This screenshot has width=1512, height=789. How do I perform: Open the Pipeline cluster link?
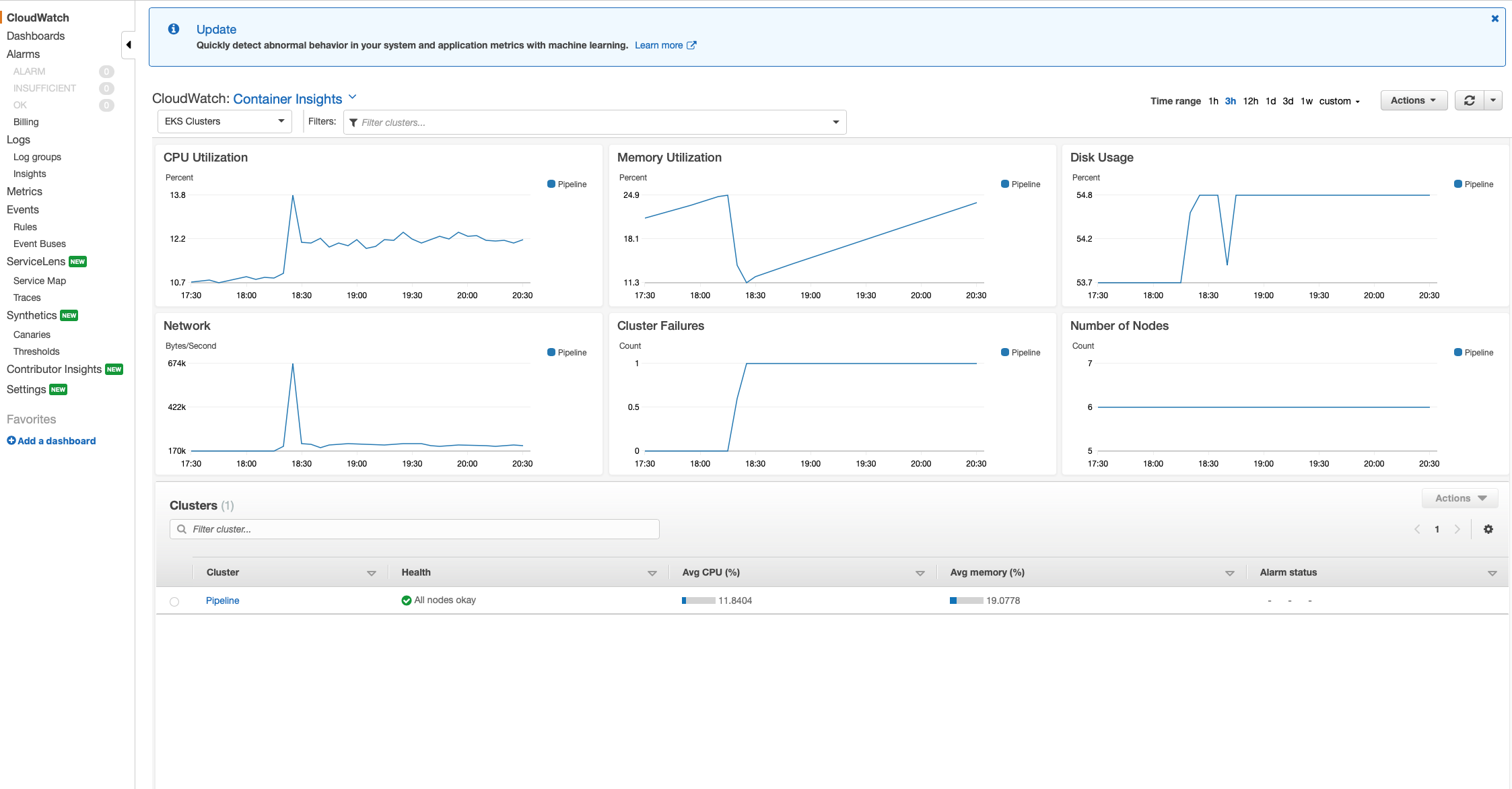click(222, 601)
